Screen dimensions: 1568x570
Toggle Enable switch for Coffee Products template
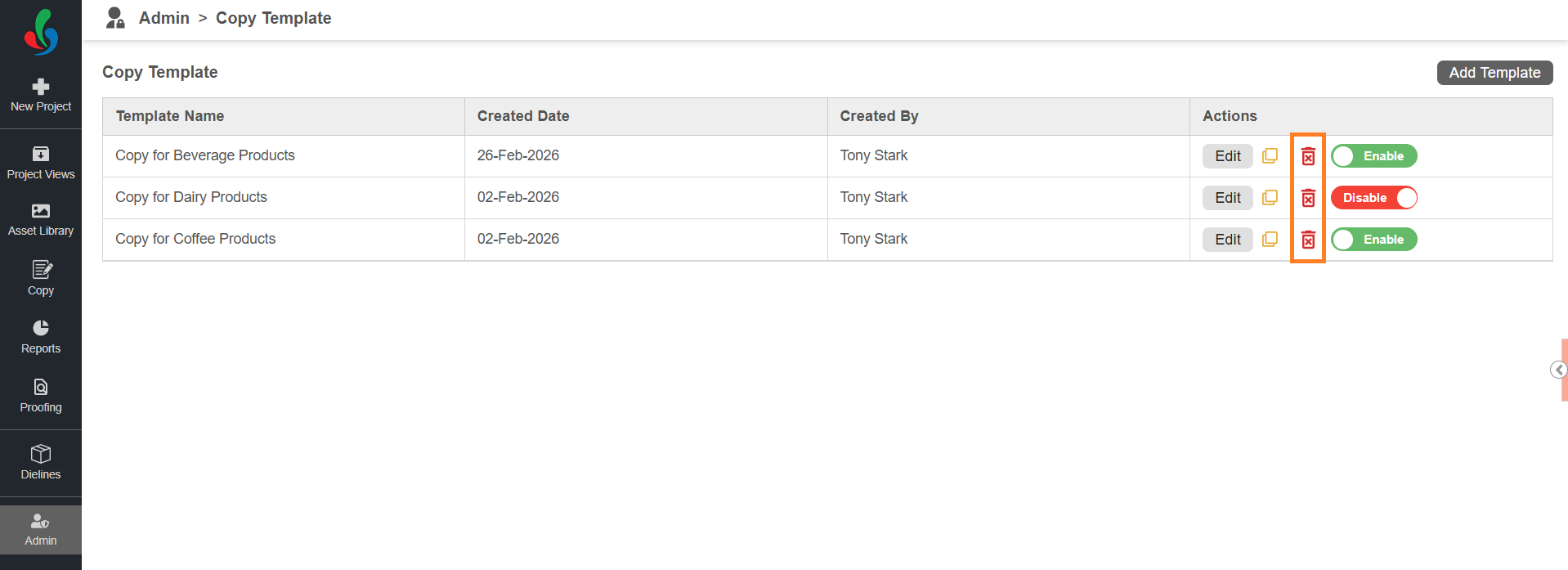point(1373,240)
